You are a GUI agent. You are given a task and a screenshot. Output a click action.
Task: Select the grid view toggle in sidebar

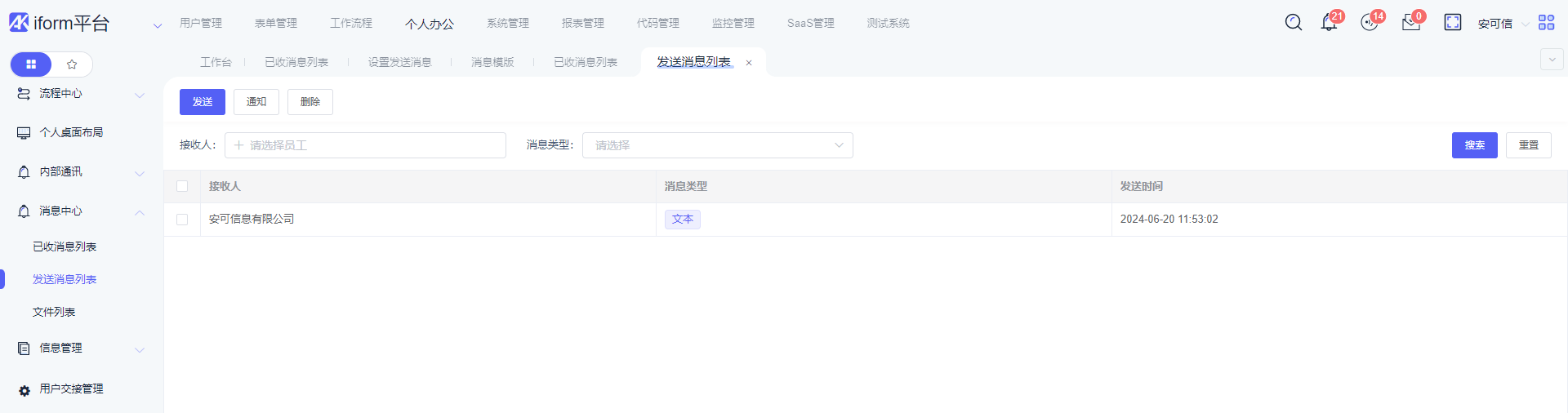point(31,64)
